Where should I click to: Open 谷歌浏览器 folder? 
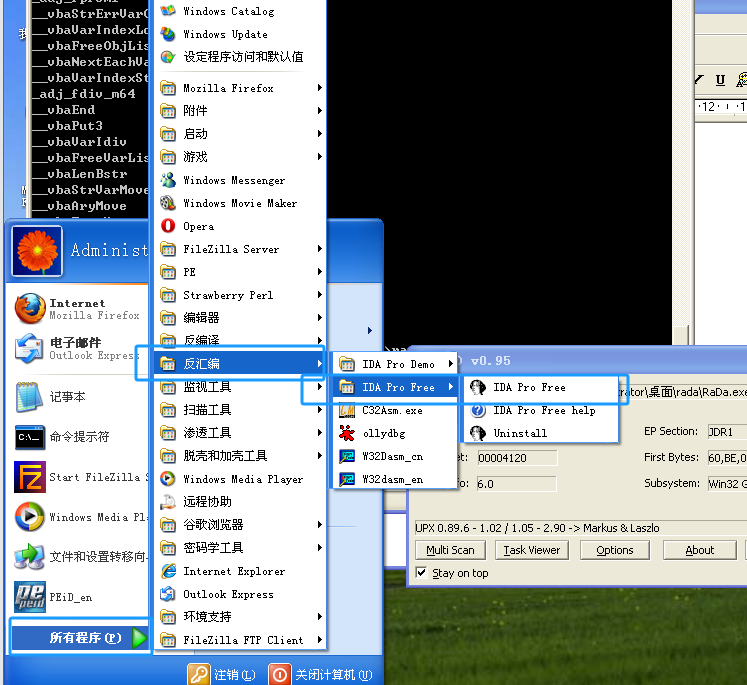[240, 524]
